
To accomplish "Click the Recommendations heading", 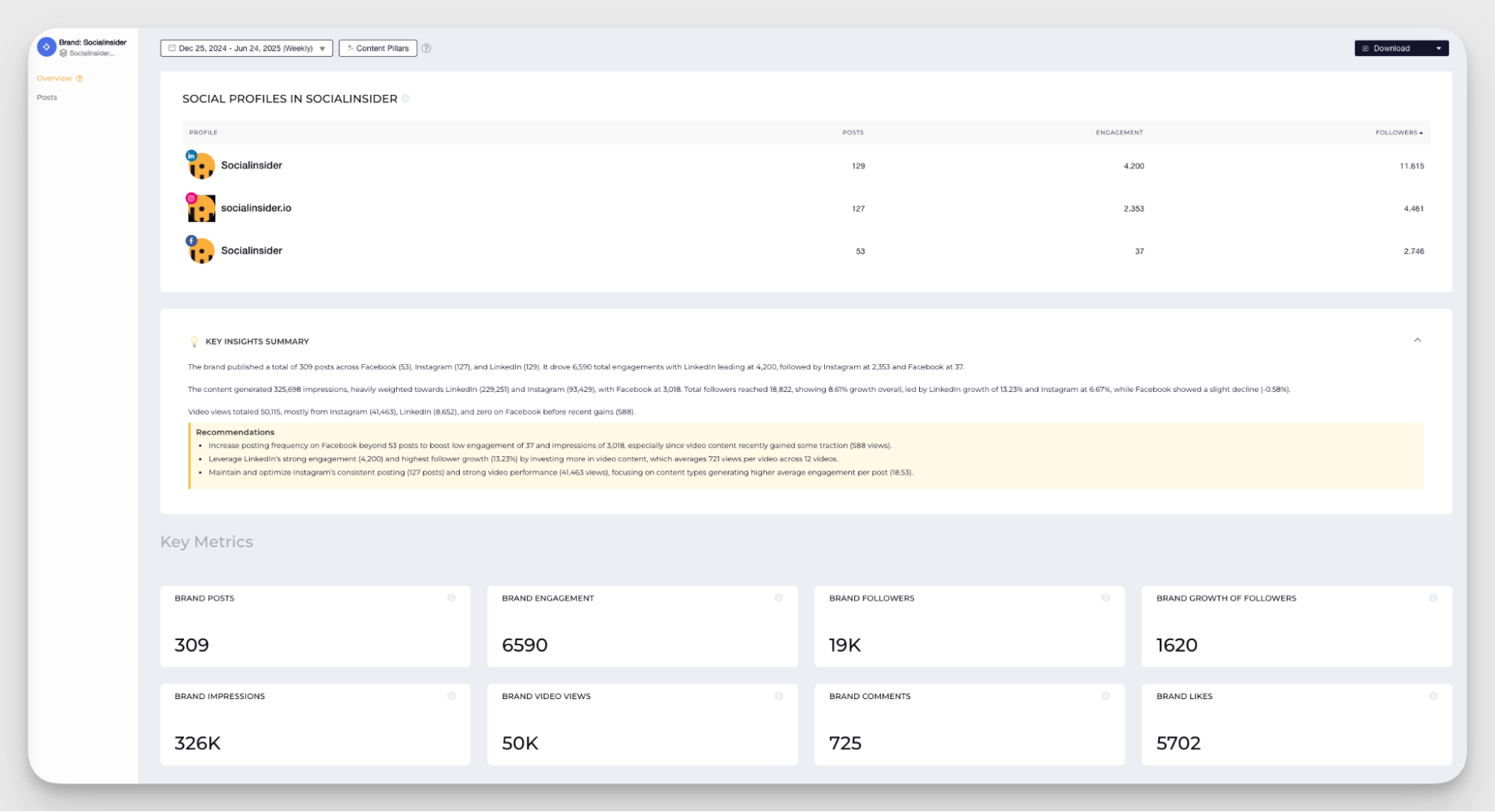I will tap(235, 432).
